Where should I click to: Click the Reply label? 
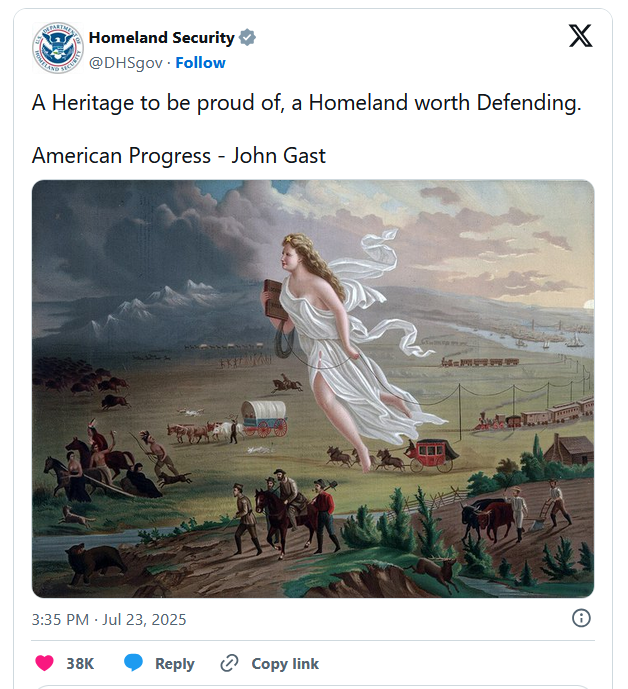coord(174,664)
